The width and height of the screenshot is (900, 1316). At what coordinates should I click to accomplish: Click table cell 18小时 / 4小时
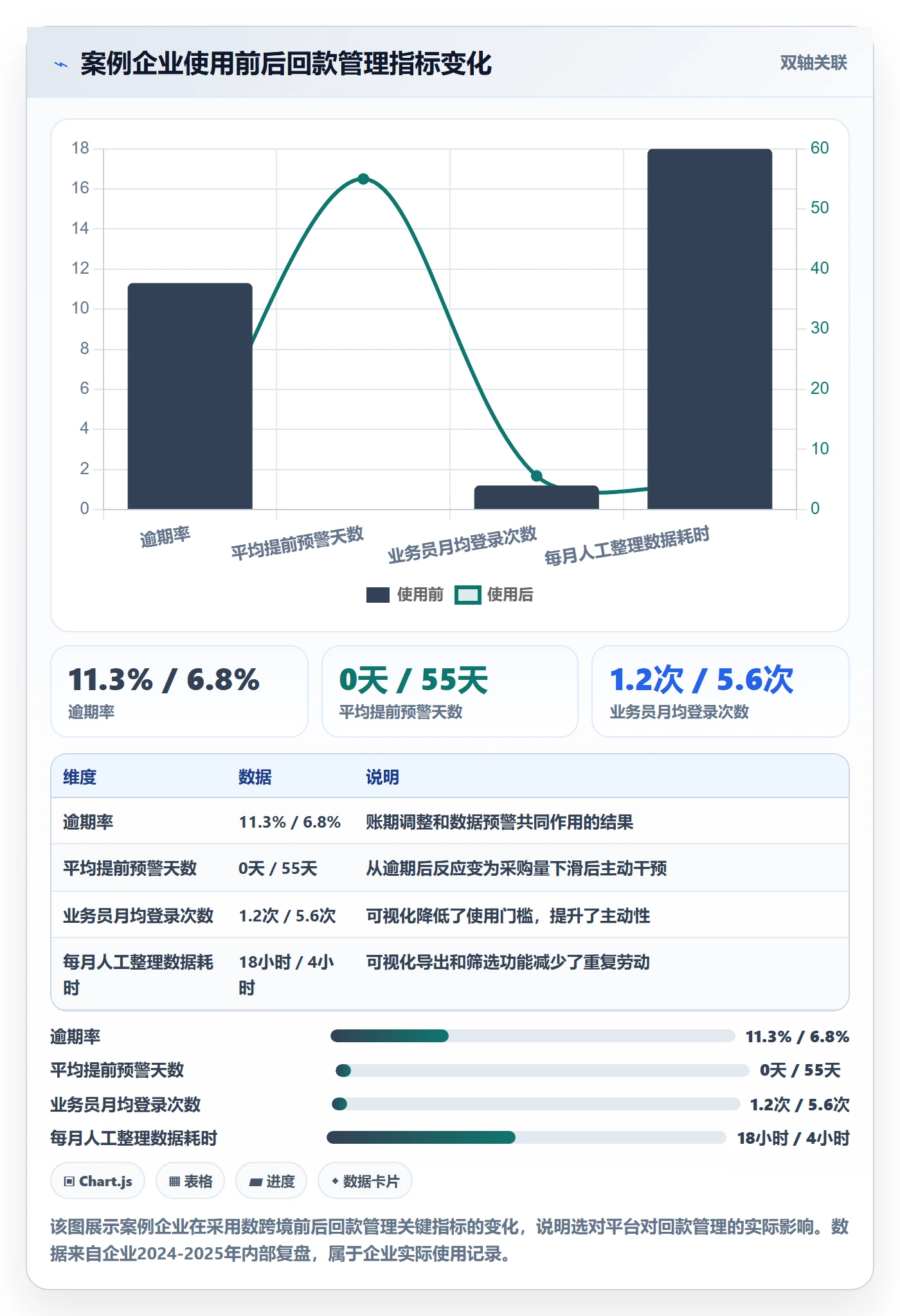[287, 975]
